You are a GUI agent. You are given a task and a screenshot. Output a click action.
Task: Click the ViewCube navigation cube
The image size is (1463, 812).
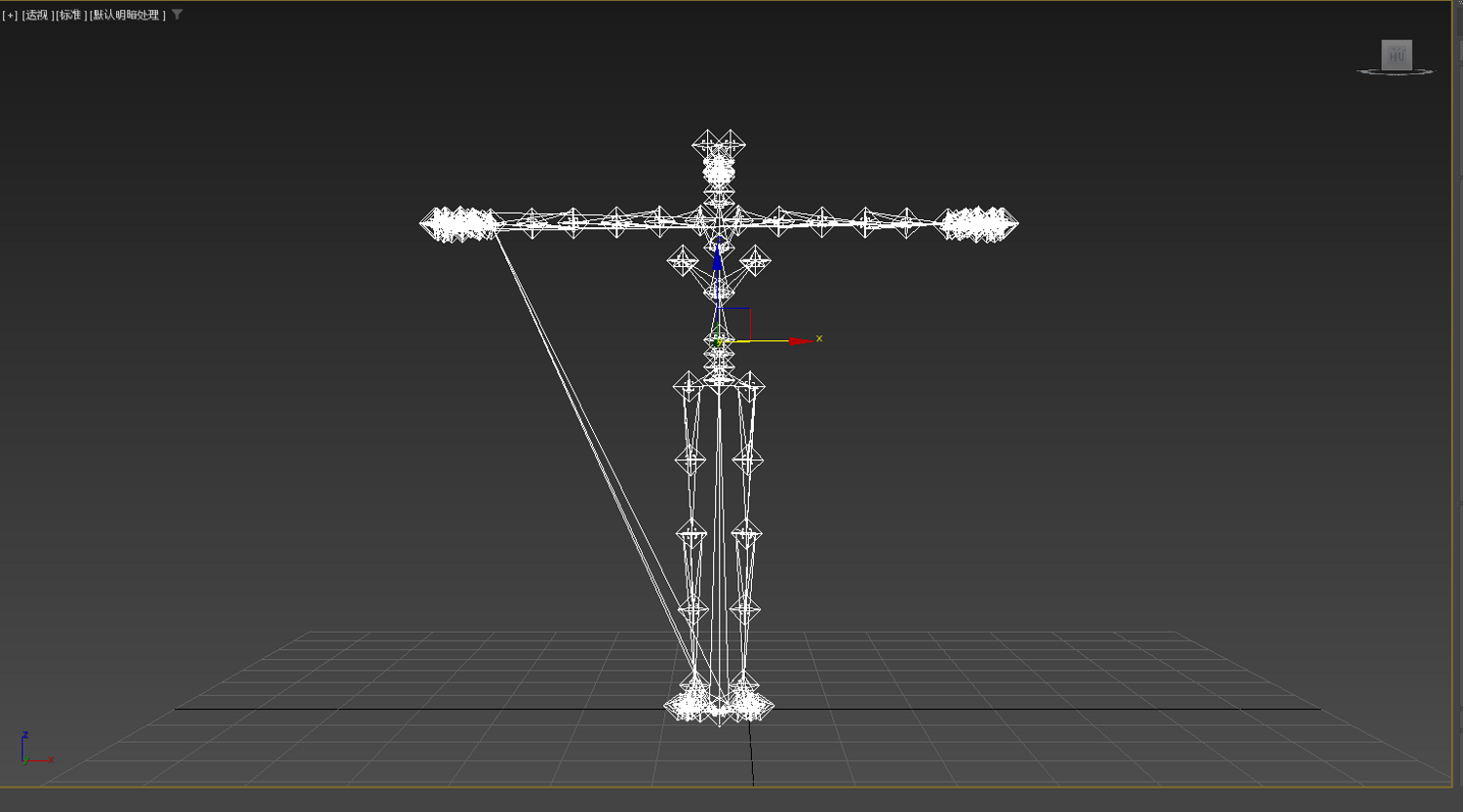coord(1397,54)
